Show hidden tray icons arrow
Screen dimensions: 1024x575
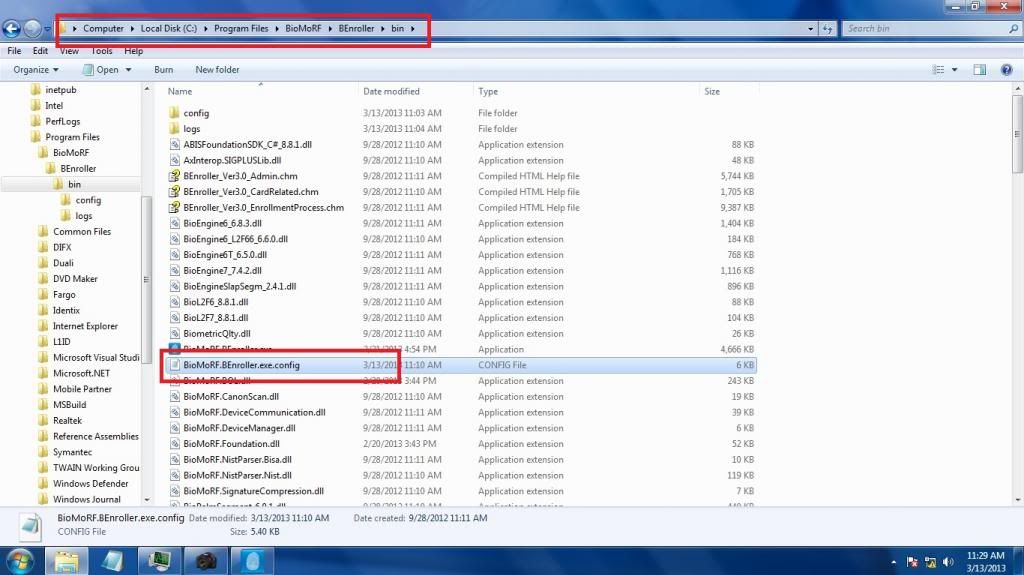(893, 562)
